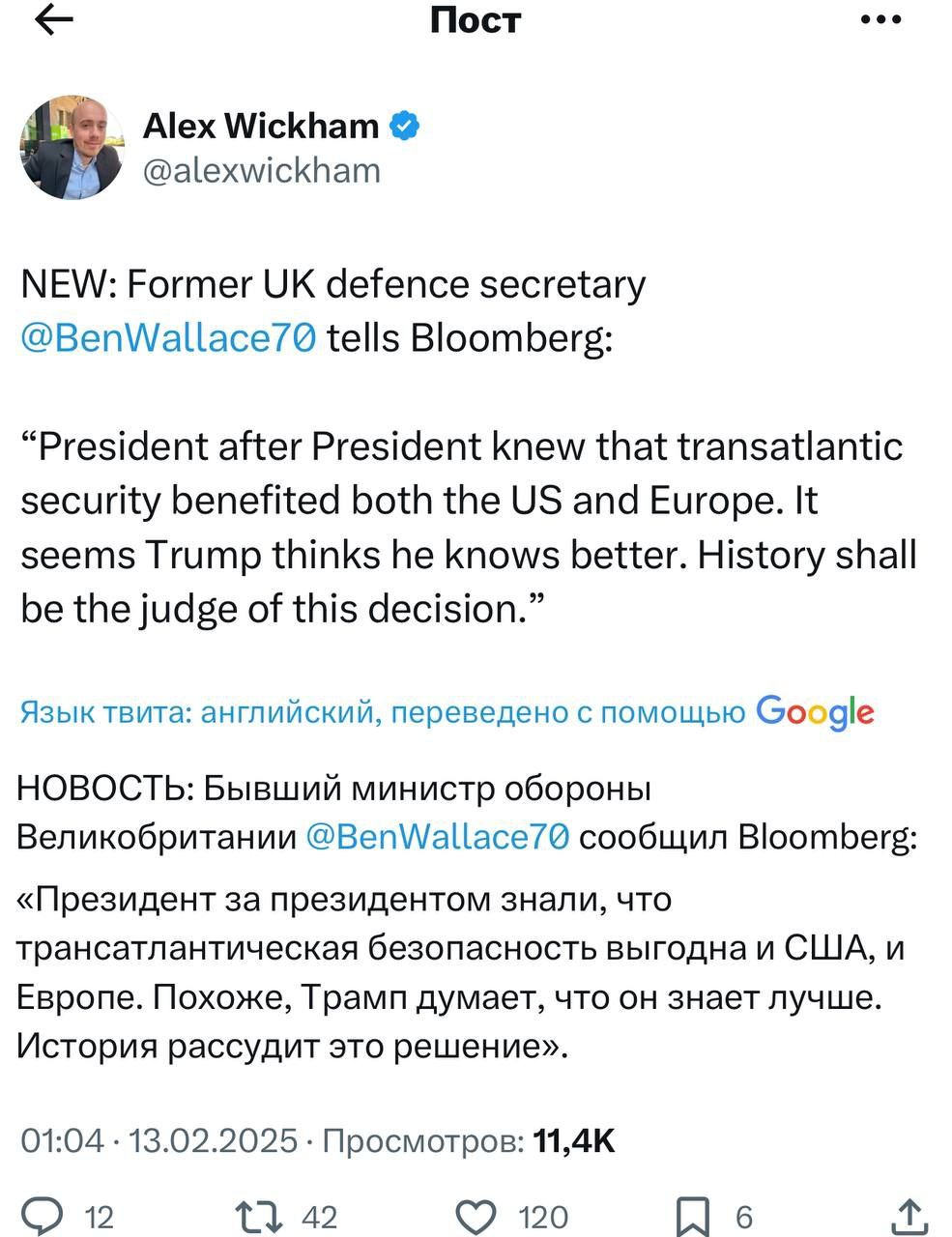
Task: Open @BenWallace70 mention in Russian translation
Action: (437, 836)
